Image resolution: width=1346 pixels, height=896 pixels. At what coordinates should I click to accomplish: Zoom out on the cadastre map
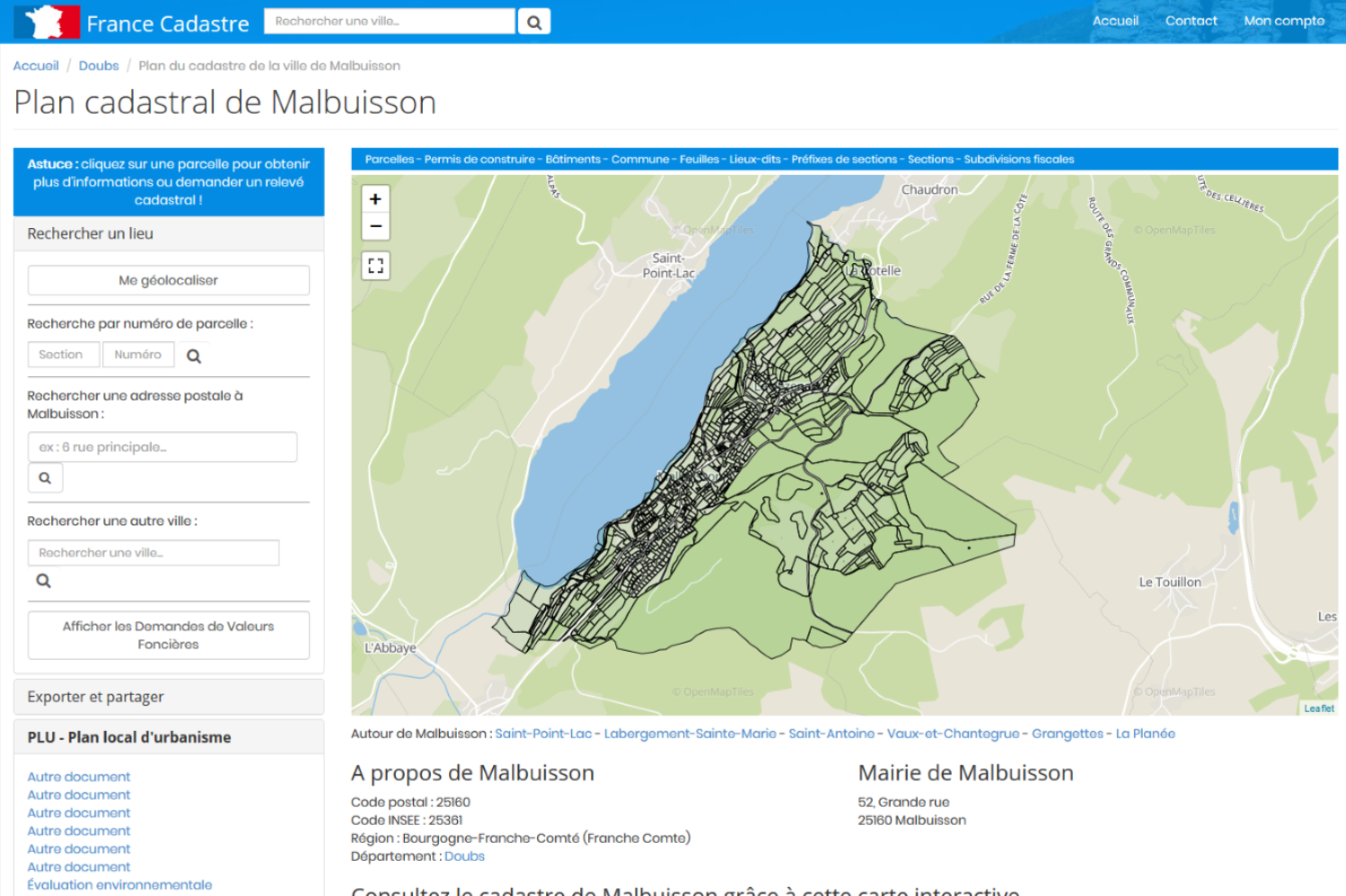tap(375, 226)
